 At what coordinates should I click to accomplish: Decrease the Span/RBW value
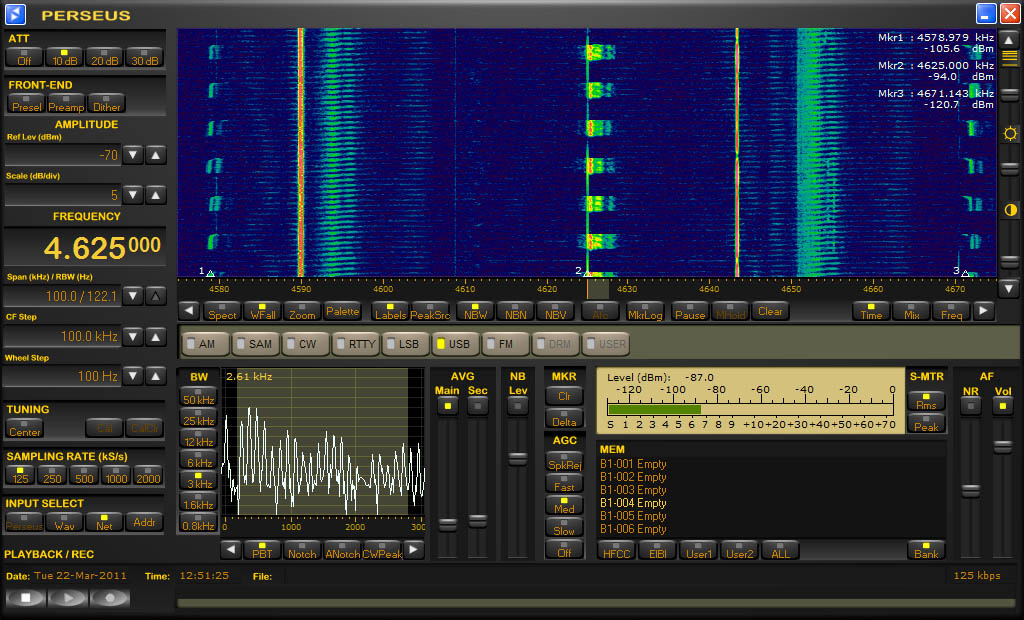click(133, 296)
